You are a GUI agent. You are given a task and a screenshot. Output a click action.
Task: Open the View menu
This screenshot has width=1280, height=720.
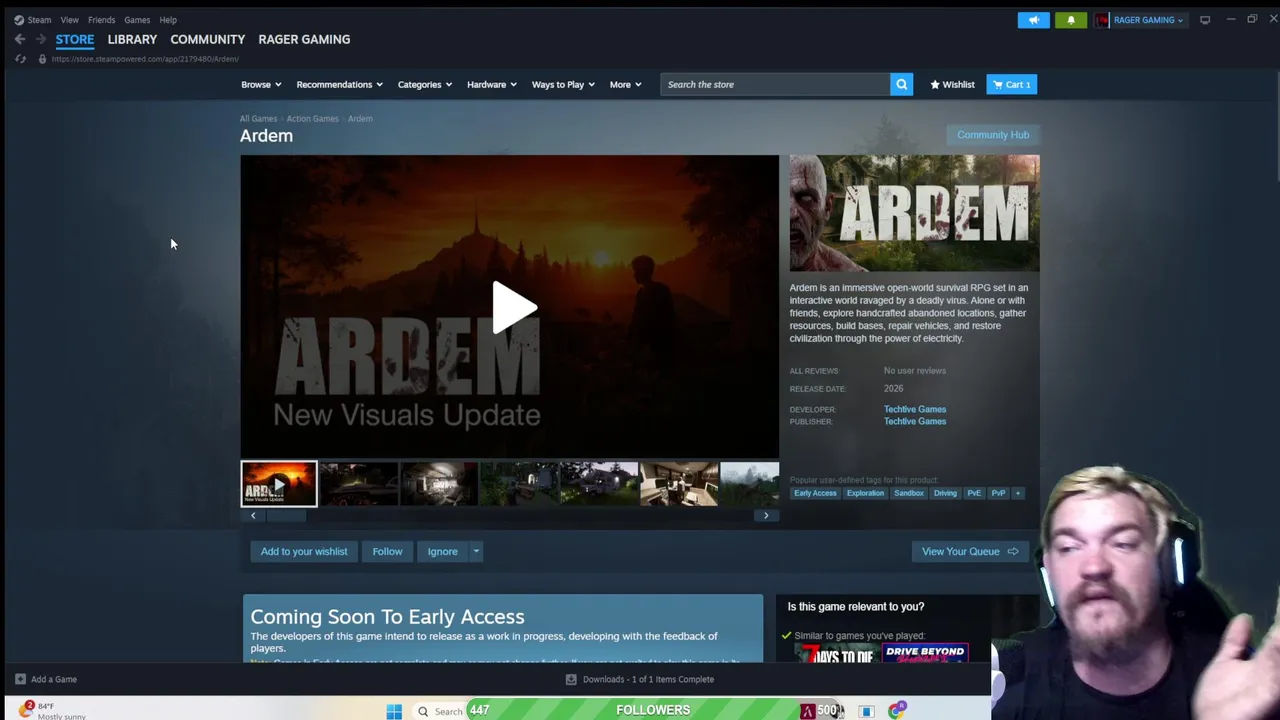[70, 20]
